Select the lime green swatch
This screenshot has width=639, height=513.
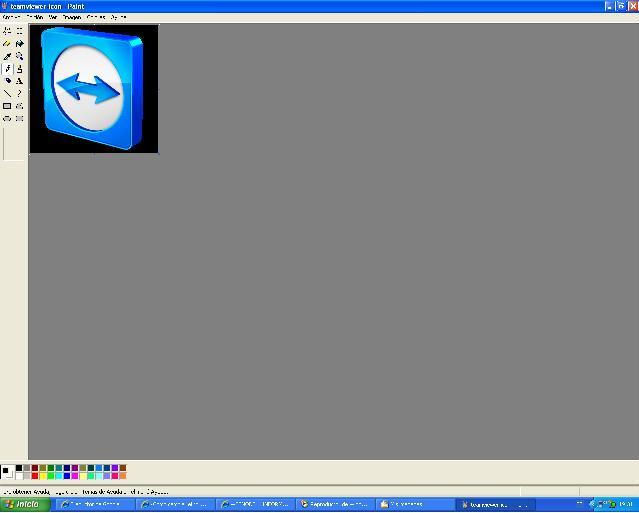(x=51, y=476)
